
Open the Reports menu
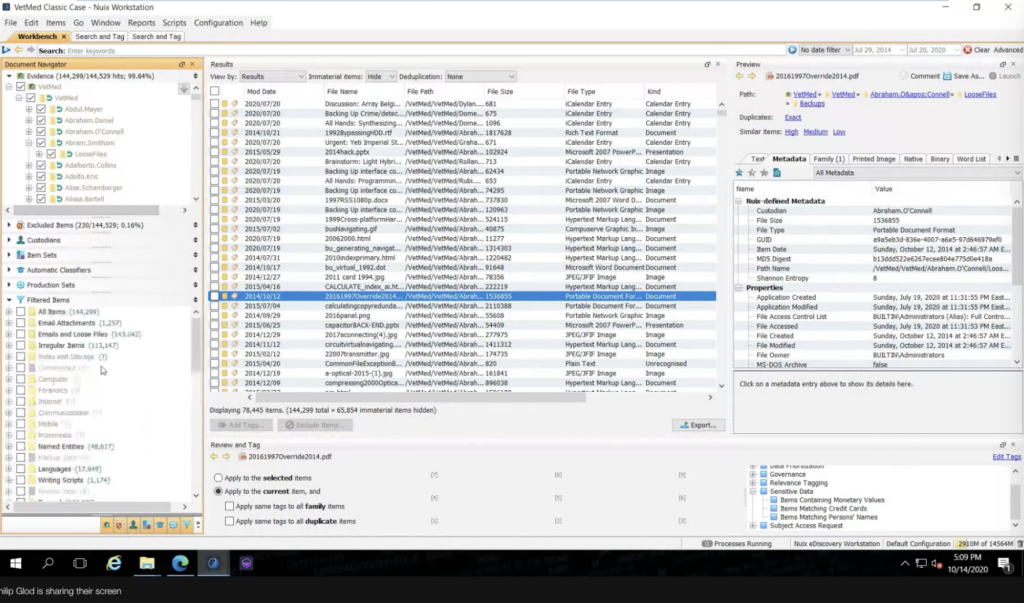(x=141, y=22)
